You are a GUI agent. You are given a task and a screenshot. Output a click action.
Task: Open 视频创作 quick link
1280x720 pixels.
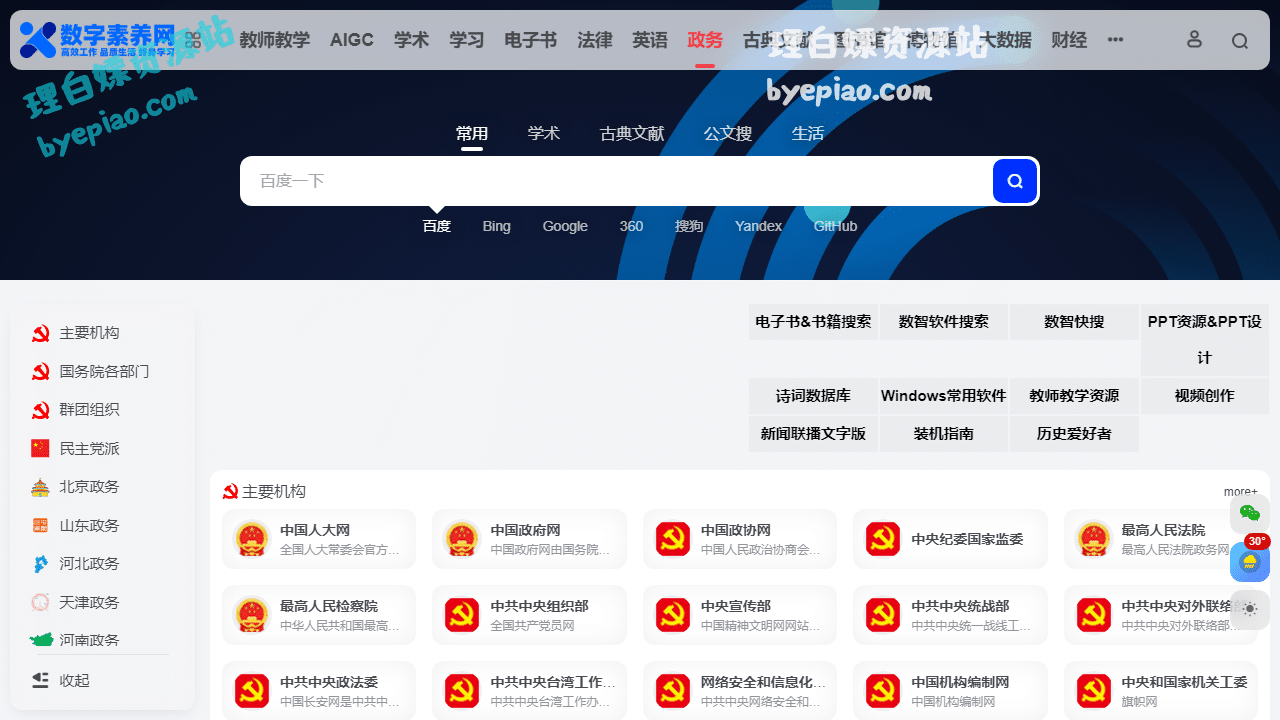click(x=1205, y=396)
